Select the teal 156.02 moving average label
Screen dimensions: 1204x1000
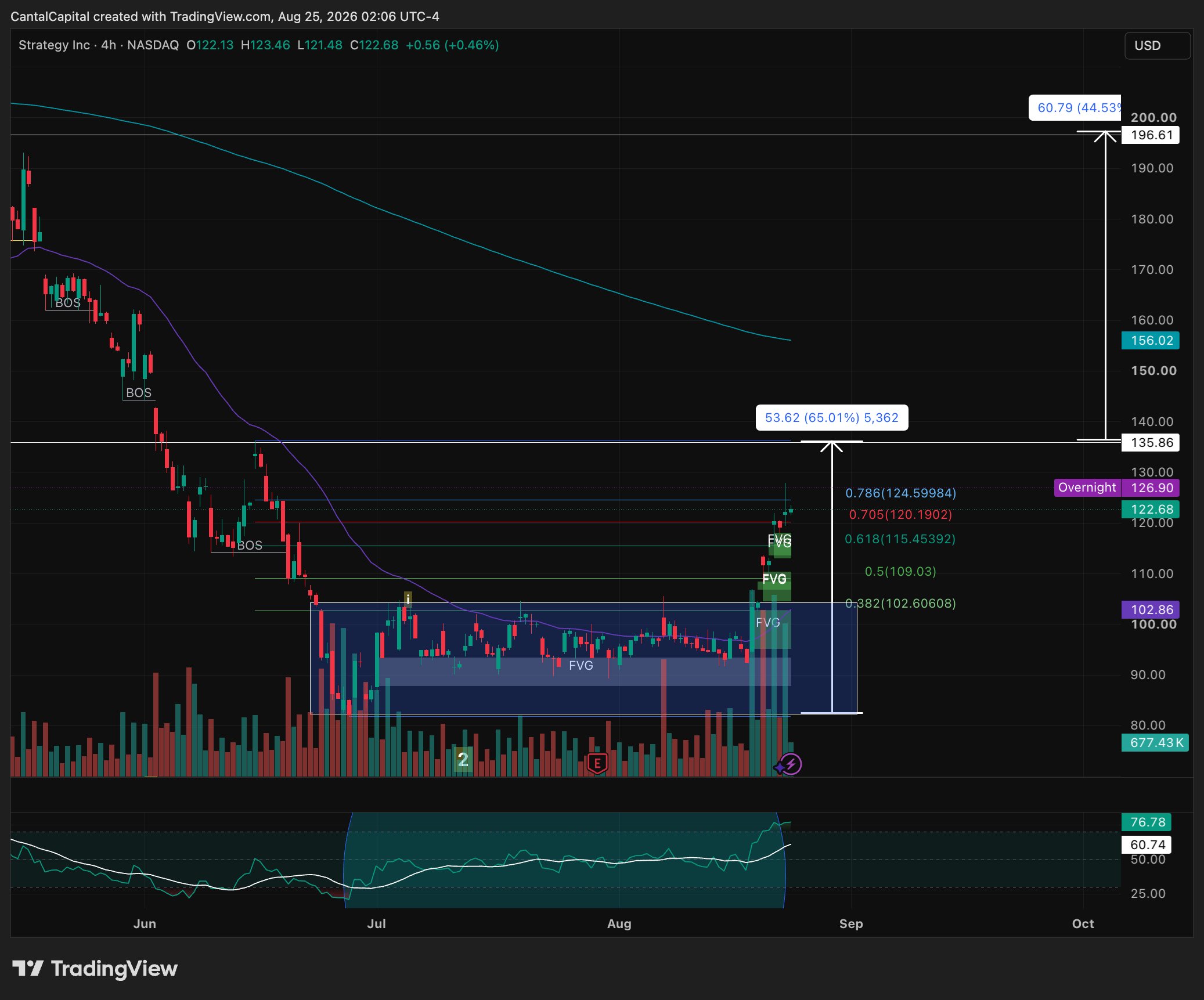(1151, 341)
